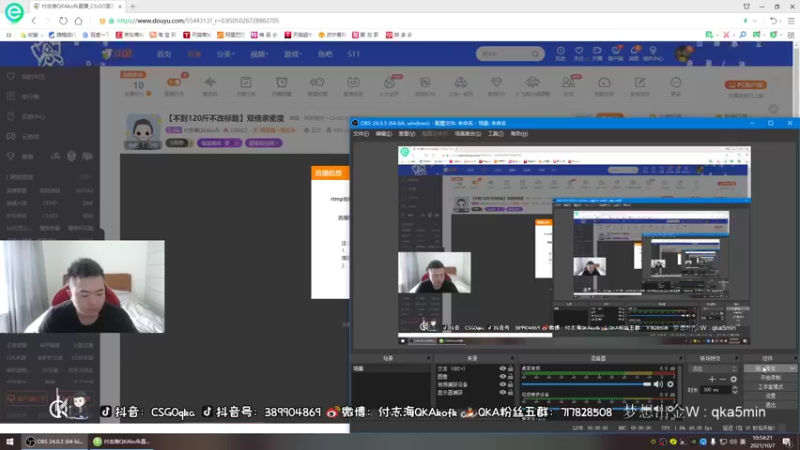Open the more (…) icon in streamer toolbar
The width and height of the screenshot is (800, 450).
pyautogui.click(x=676, y=82)
